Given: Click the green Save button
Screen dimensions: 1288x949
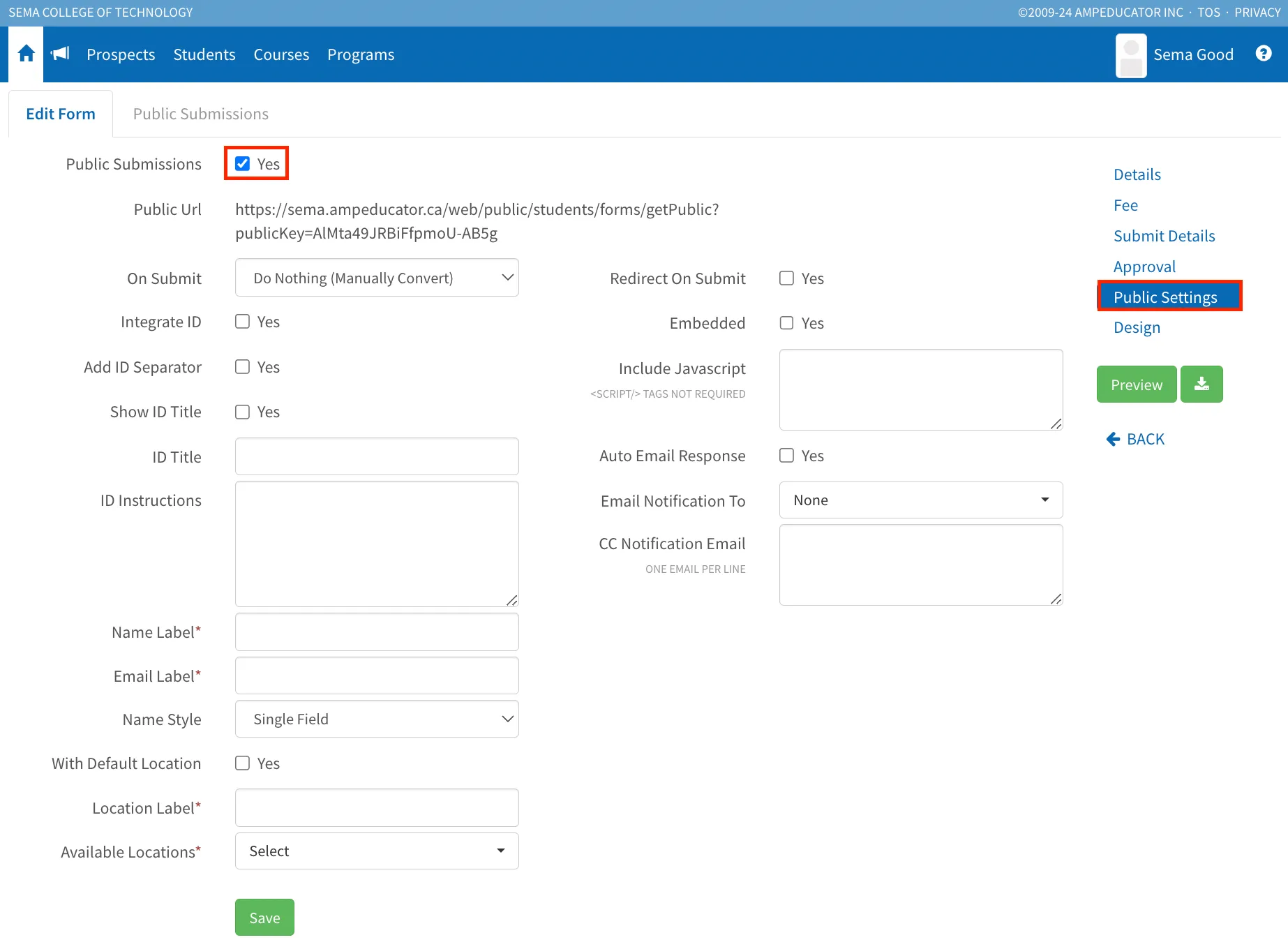Looking at the screenshot, I should pyautogui.click(x=264, y=918).
